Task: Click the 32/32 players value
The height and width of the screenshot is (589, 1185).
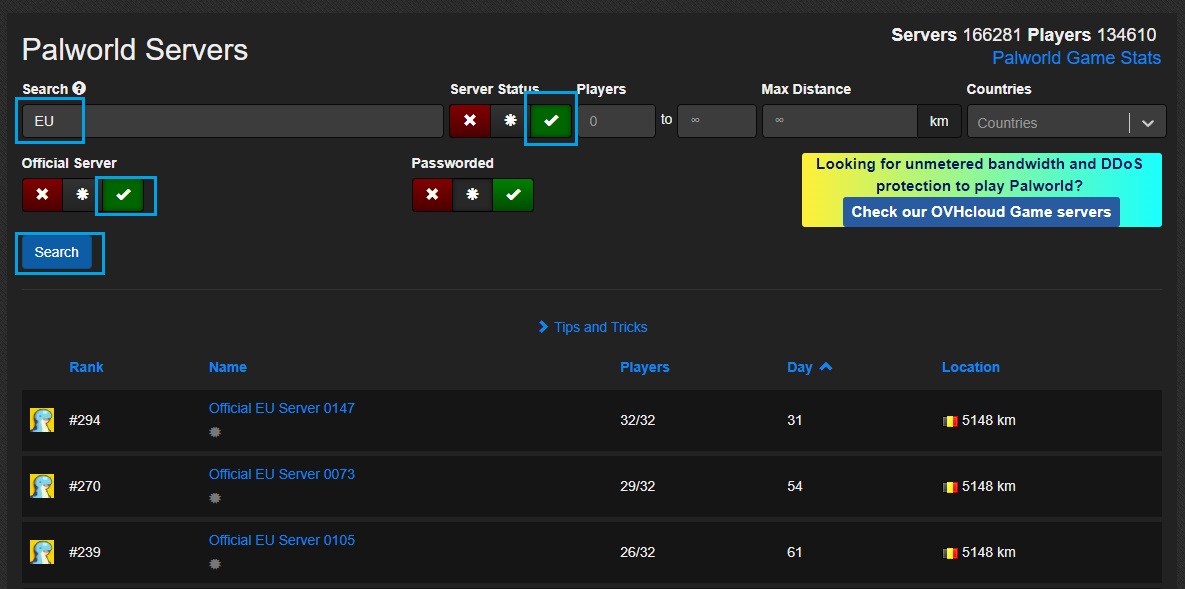Action: (x=638, y=420)
